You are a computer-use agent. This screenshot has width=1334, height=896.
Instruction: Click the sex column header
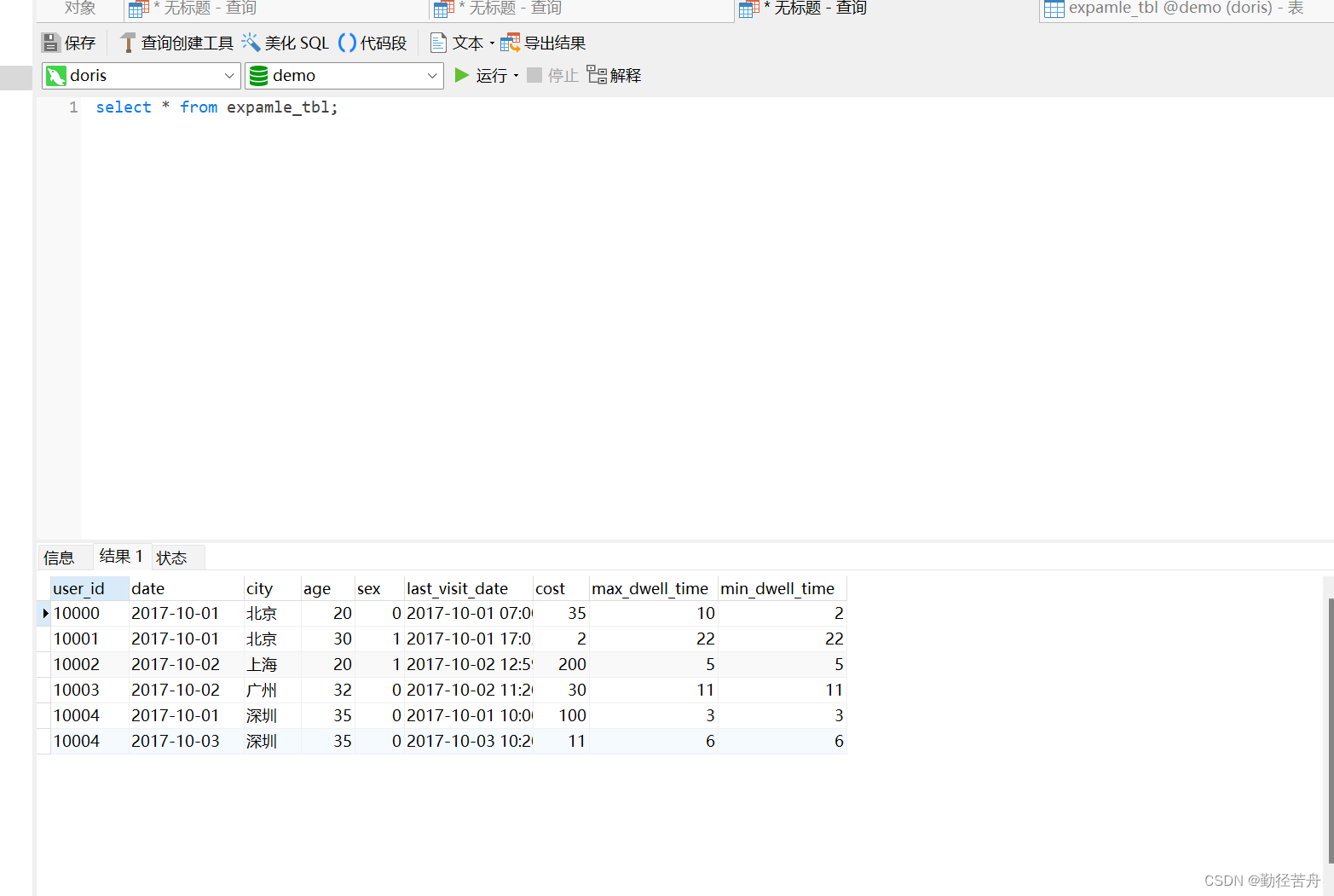[379, 588]
